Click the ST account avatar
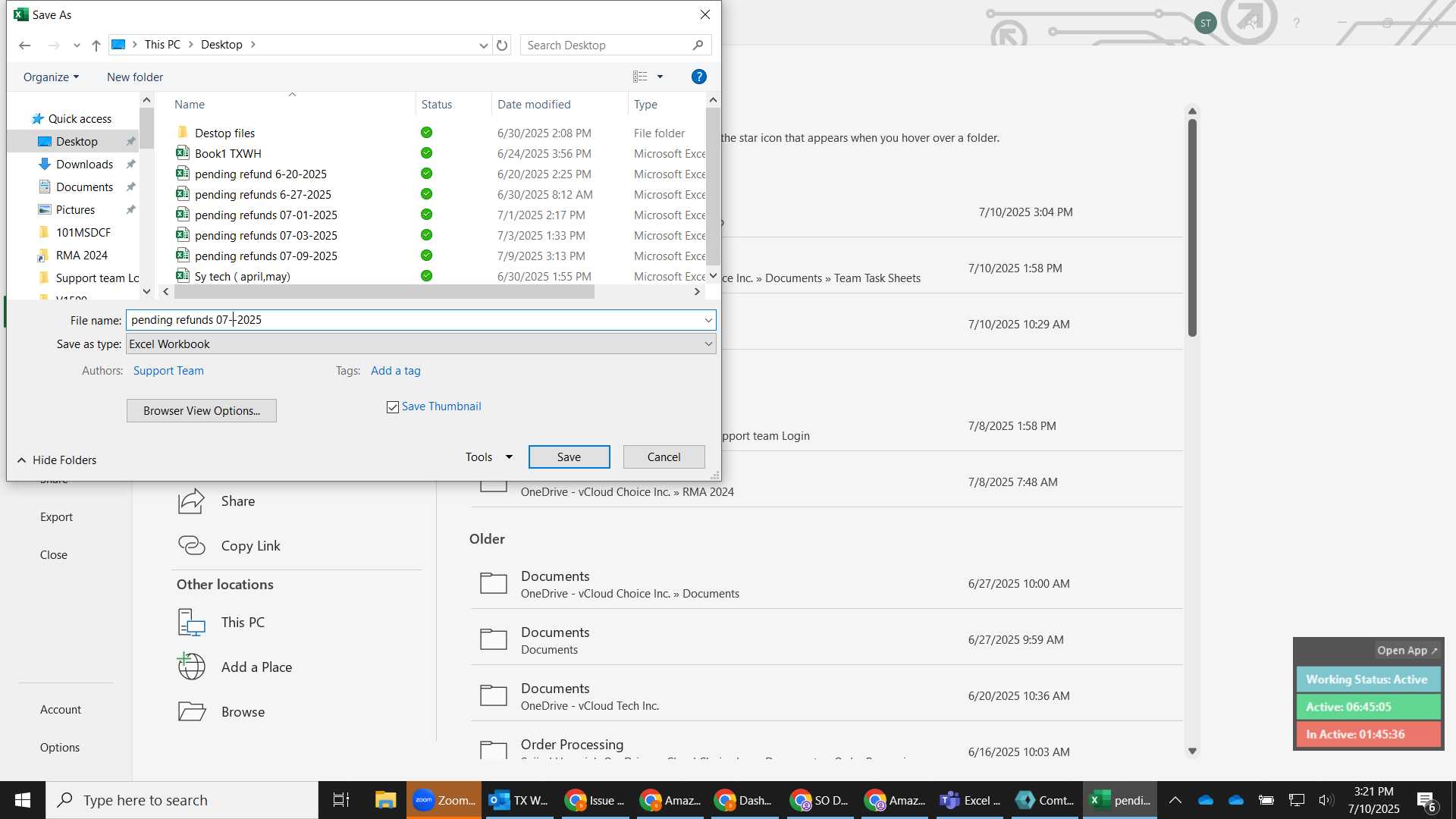This screenshot has height=819, width=1456. coord(1205,23)
